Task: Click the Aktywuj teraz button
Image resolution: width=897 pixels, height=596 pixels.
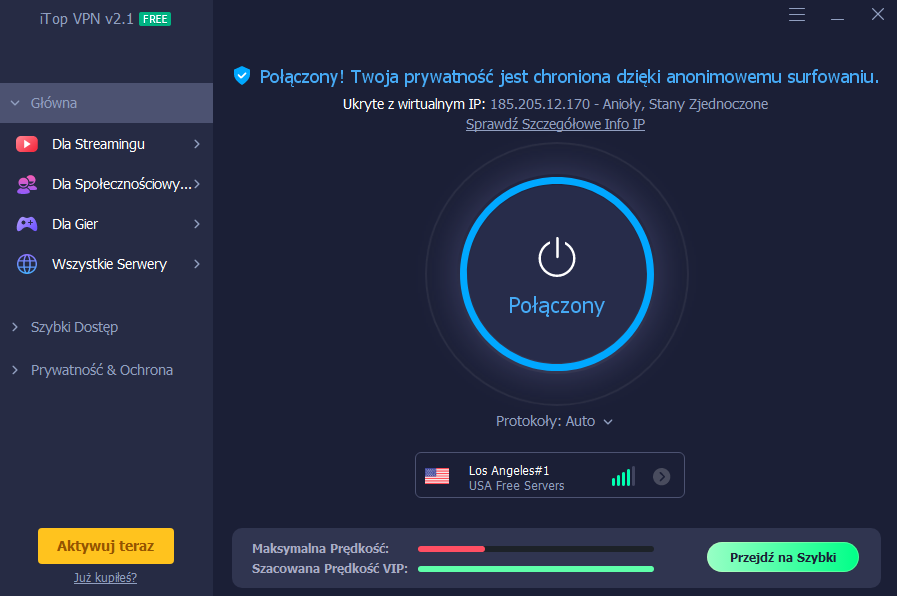Action: (x=106, y=546)
